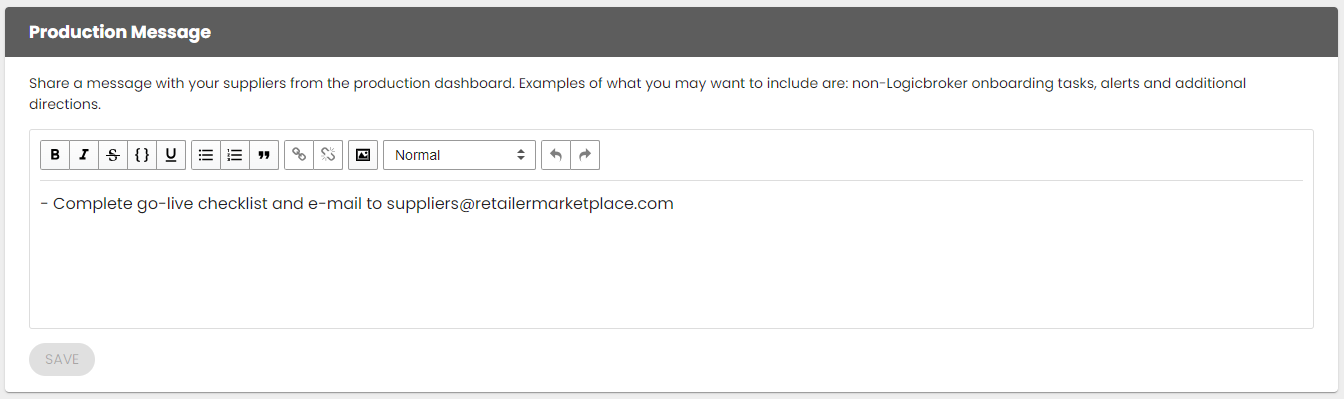1344x399 pixels.
Task: Insert an image into the message
Action: tap(363, 155)
